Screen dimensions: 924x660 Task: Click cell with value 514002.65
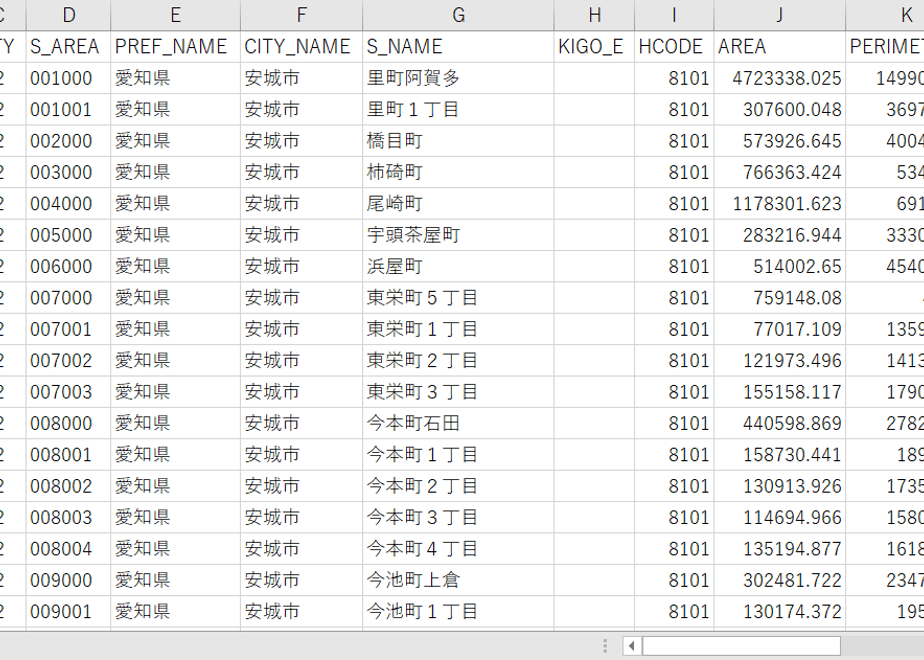tap(780, 266)
